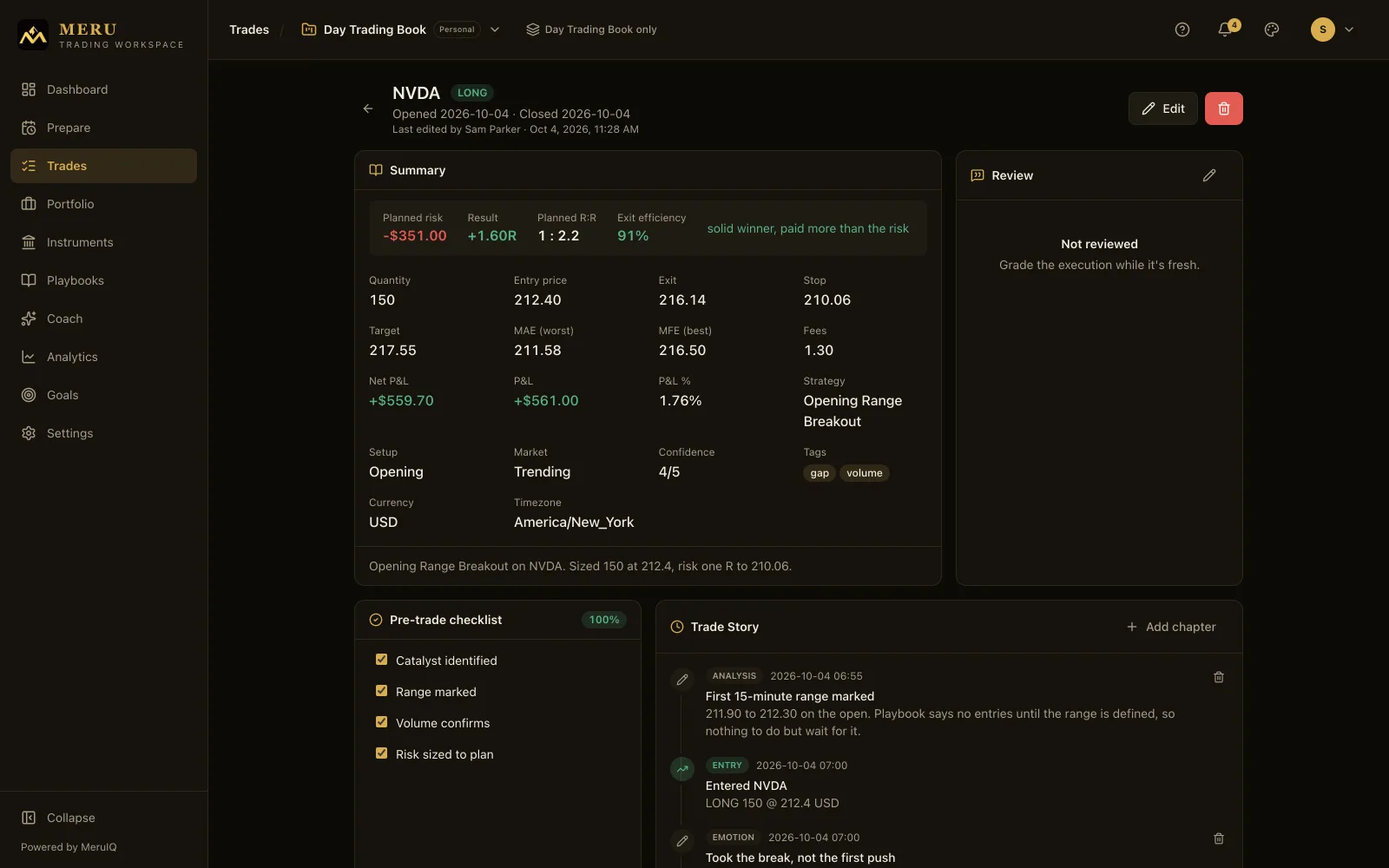Click the volume tag
Viewport: 1389px width, 868px height.
865,473
